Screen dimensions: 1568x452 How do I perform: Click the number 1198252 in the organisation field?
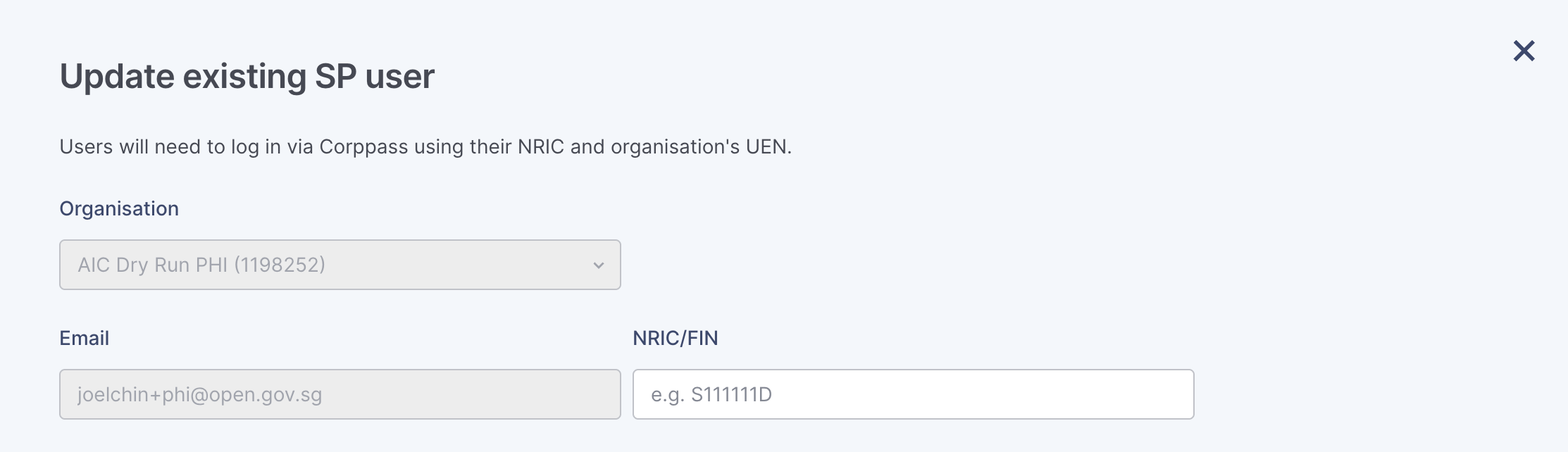280,265
